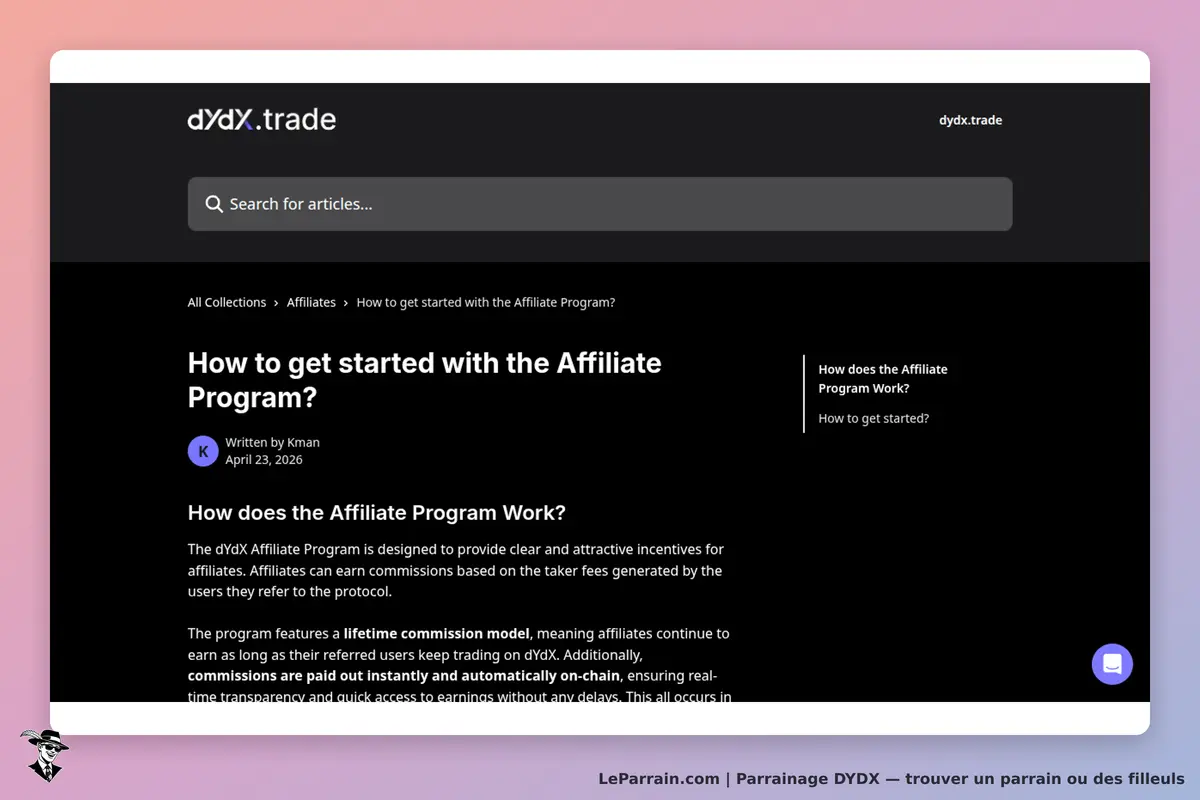Image resolution: width=1200 pixels, height=800 pixels.
Task: Open the Intercom chat launcher
Action: click(x=1112, y=664)
